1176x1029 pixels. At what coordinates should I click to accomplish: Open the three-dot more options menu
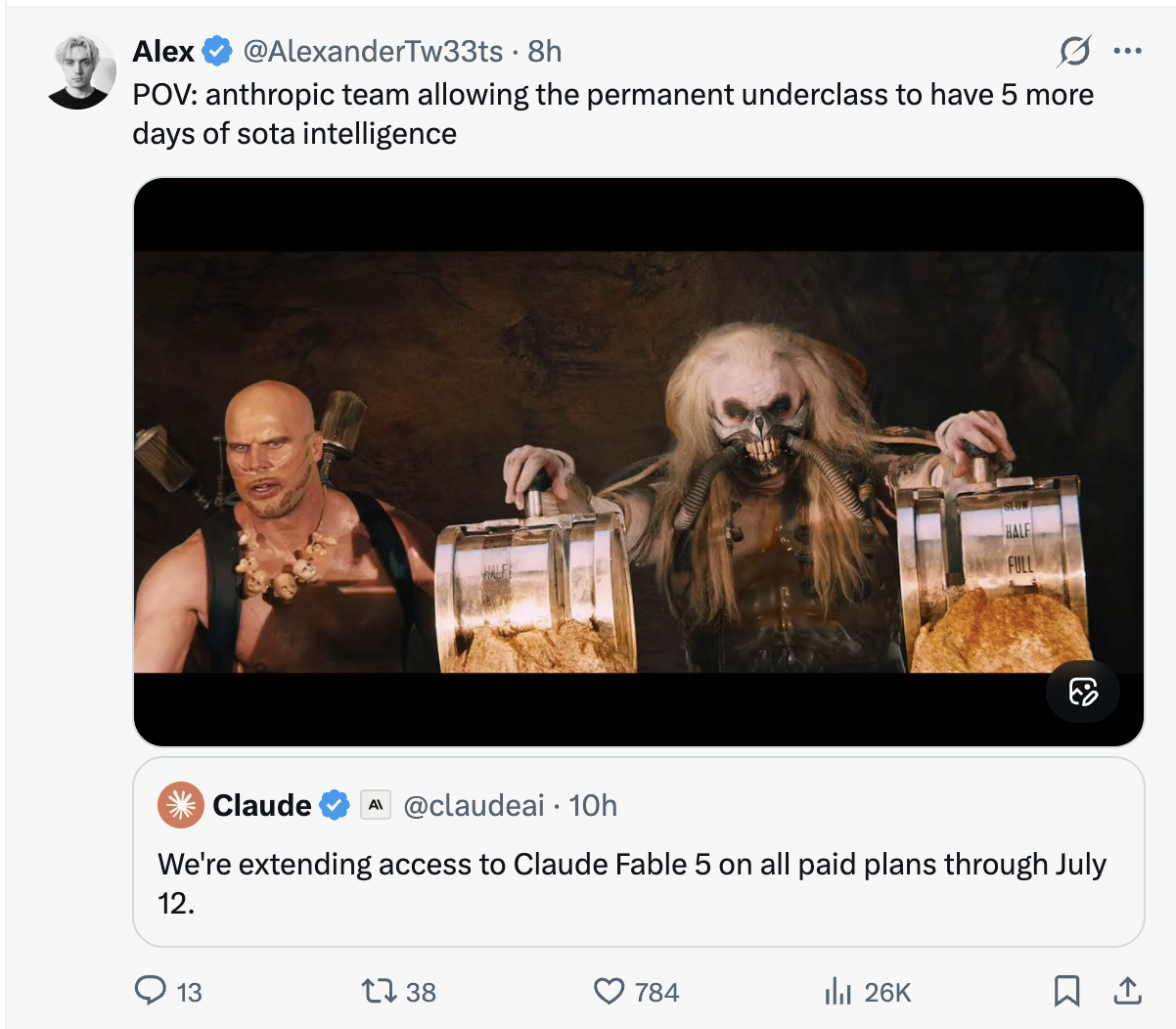coord(1128,51)
